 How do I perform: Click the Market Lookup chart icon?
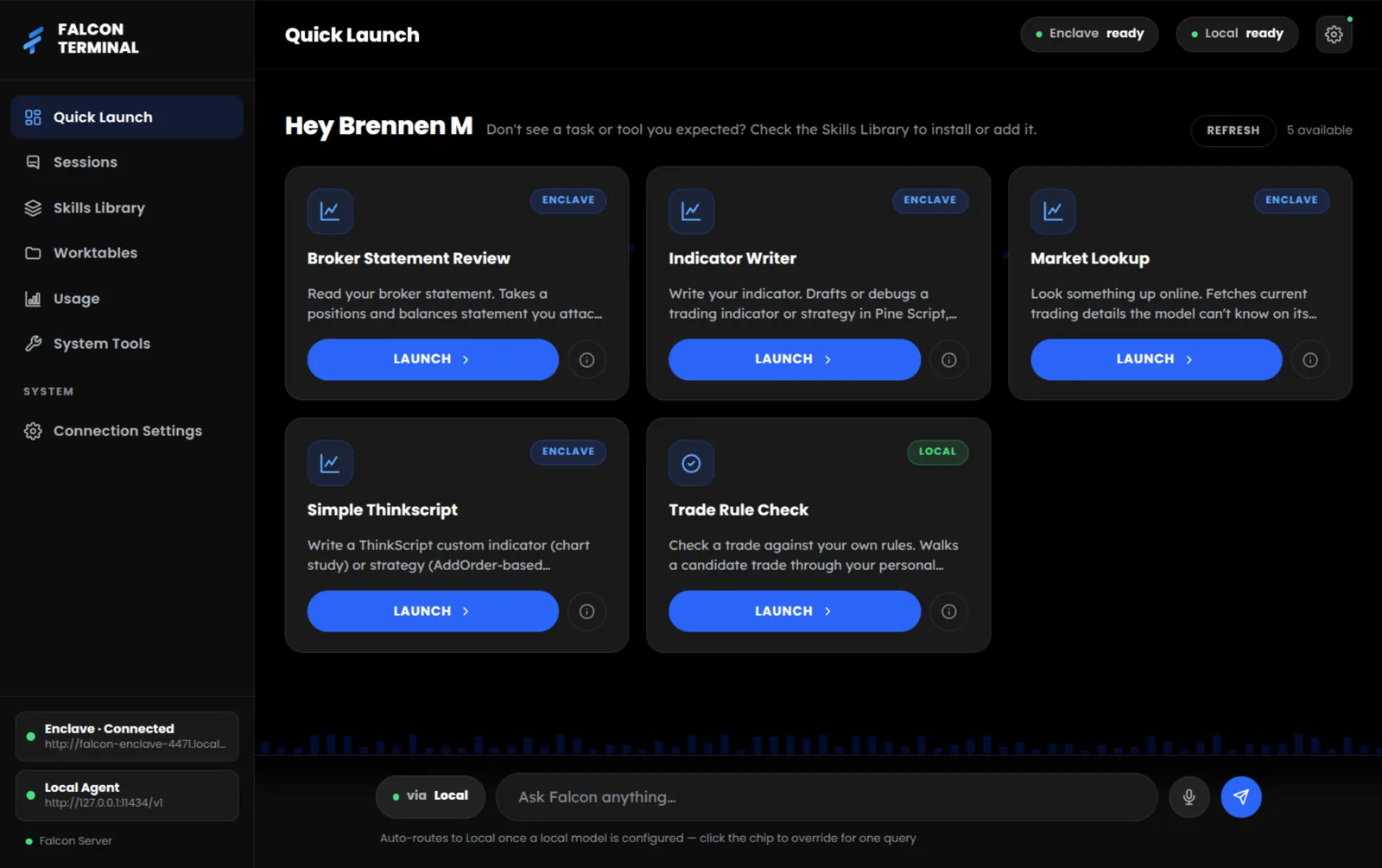coord(1053,211)
